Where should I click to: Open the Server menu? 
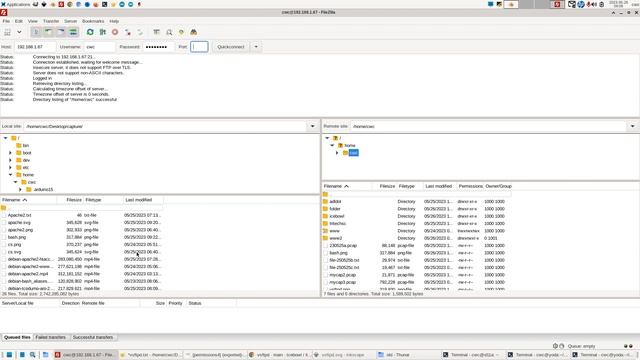pos(70,21)
